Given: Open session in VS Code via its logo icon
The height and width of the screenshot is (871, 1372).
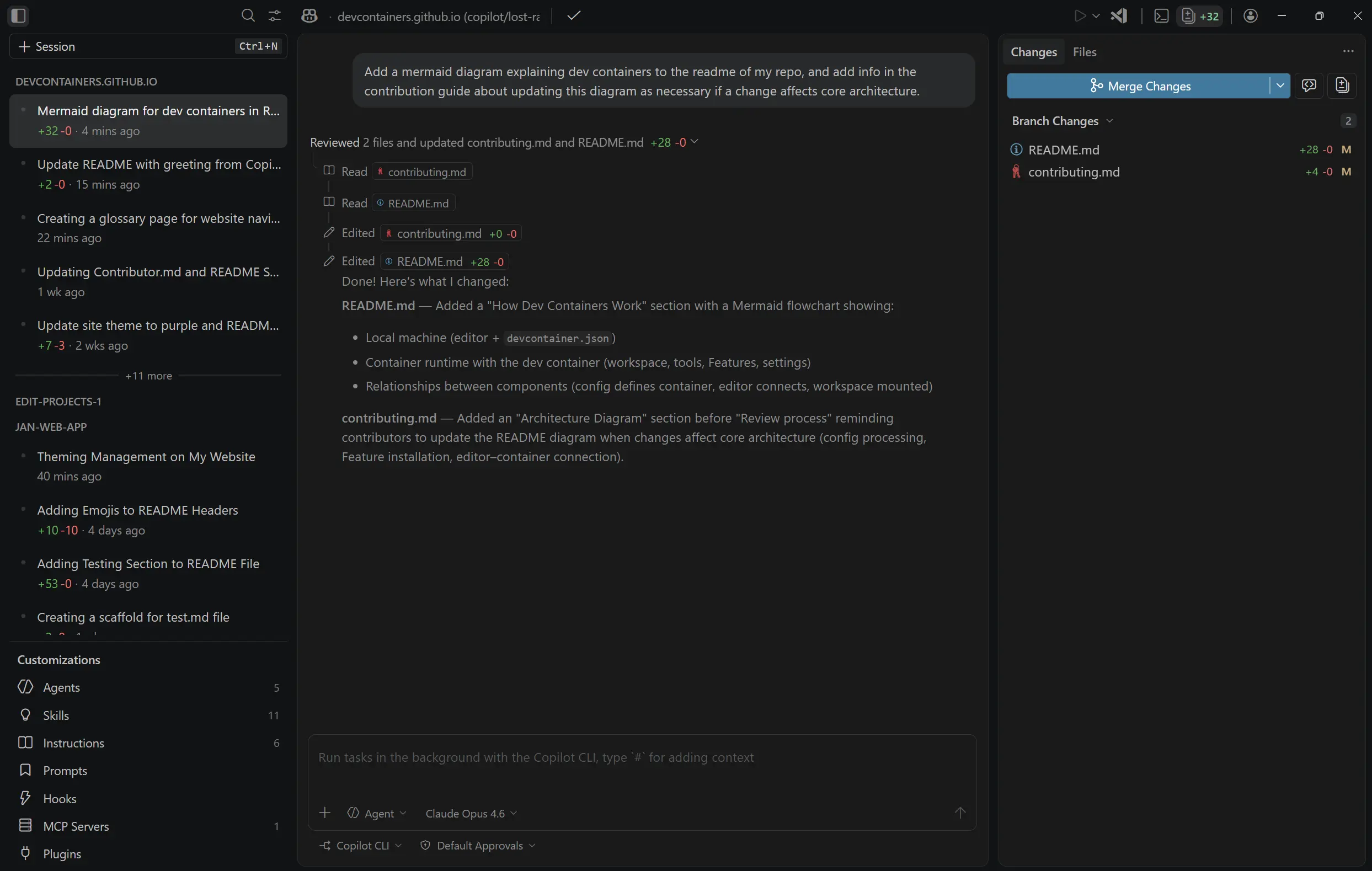Looking at the screenshot, I should [1119, 15].
